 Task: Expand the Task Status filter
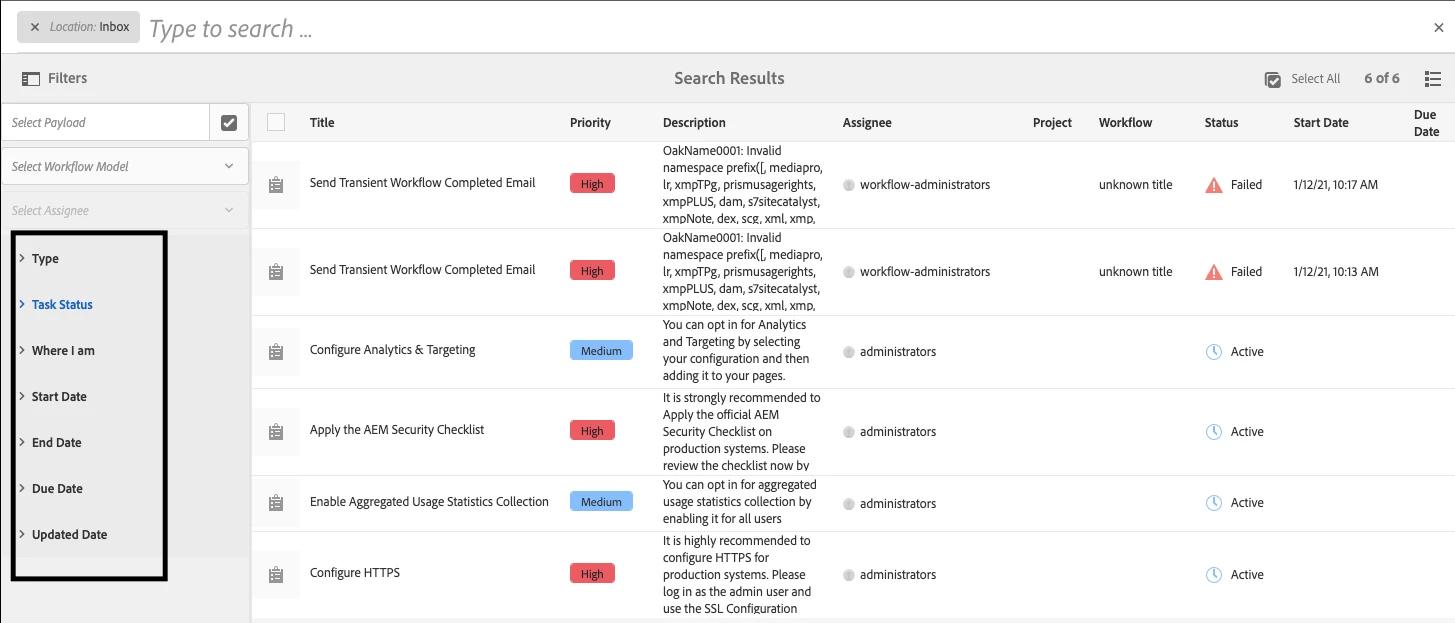point(62,305)
